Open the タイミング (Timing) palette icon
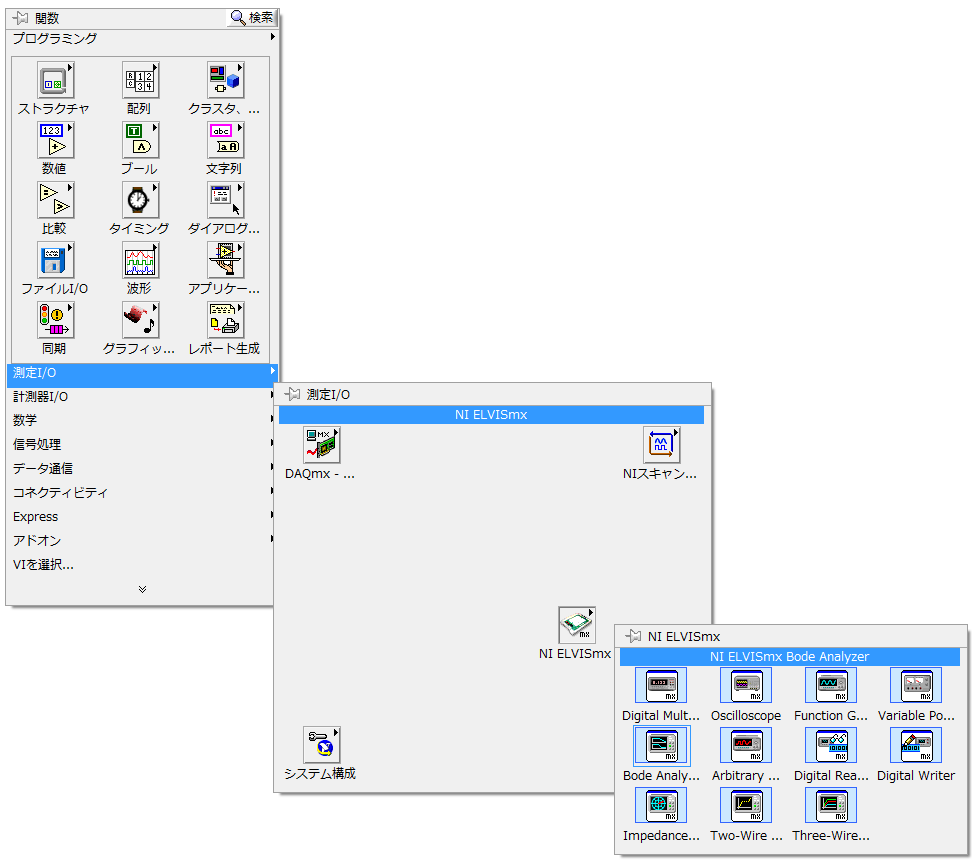The height and width of the screenshot is (860, 972). click(140, 200)
